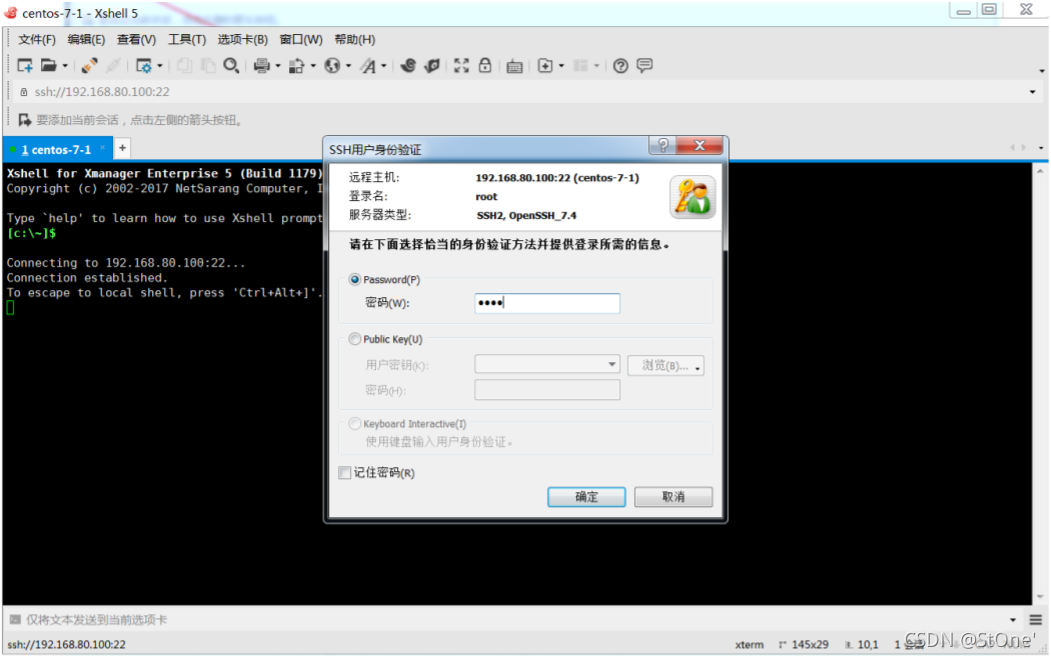Click the lock screen padlock icon
Image resolution: width=1051 pixels, height=658 pixels.
485,65
